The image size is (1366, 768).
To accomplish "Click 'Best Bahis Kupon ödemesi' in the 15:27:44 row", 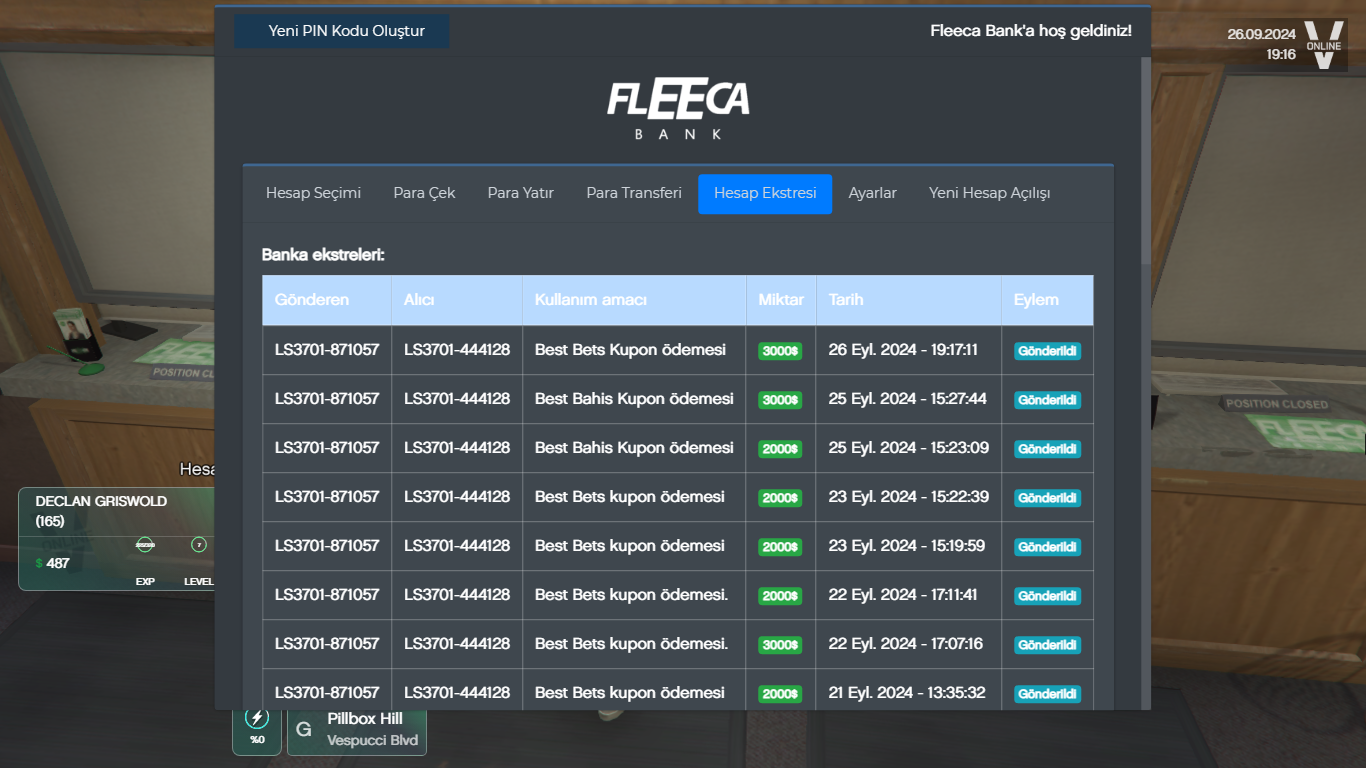I will pos(634,399).
